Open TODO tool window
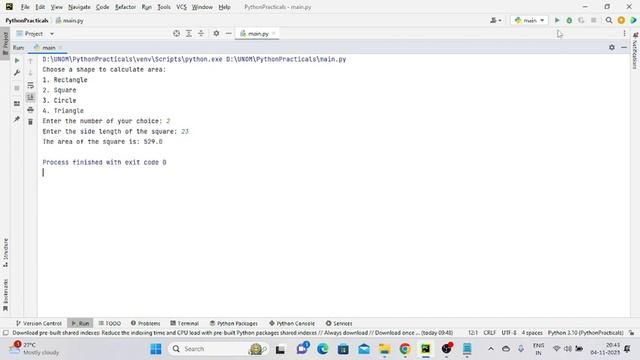This screenshot has width=640, height=360. coord(110,323)
